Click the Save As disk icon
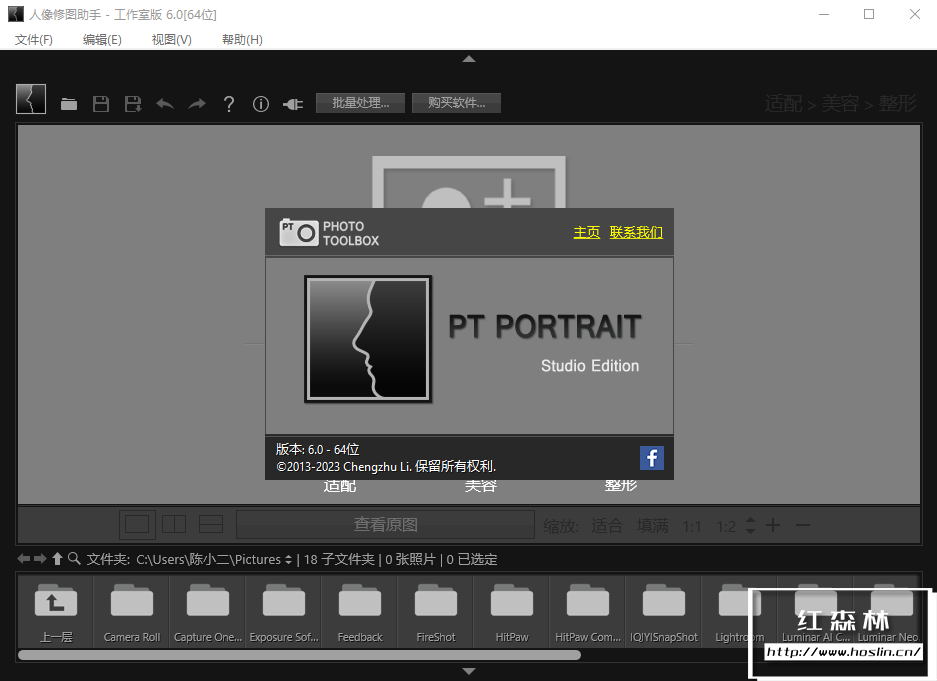Screen dimensions: 937x681 (133, 104)
